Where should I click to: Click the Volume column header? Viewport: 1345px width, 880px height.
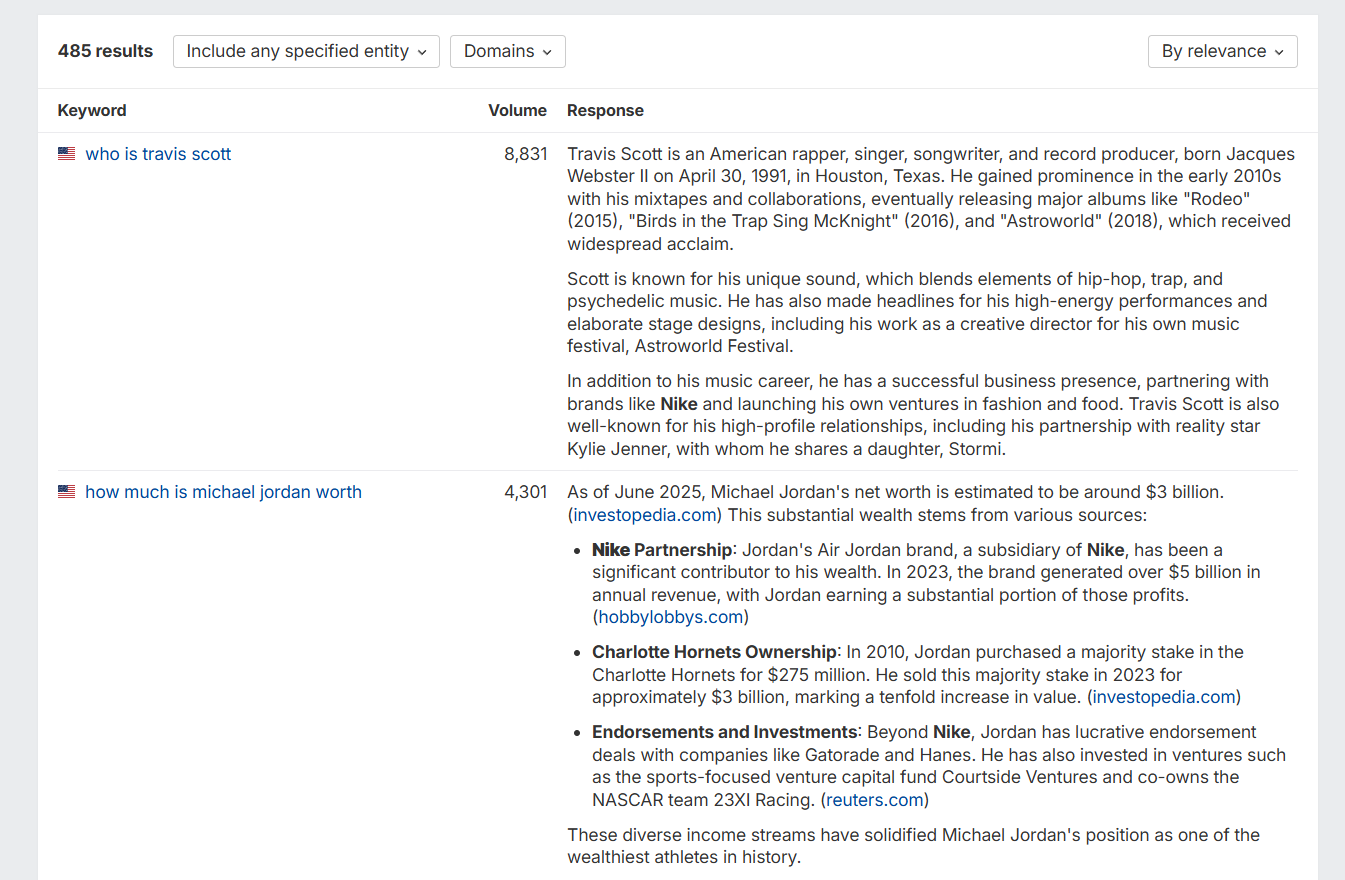pyautogui.click(x=518, y=110)
